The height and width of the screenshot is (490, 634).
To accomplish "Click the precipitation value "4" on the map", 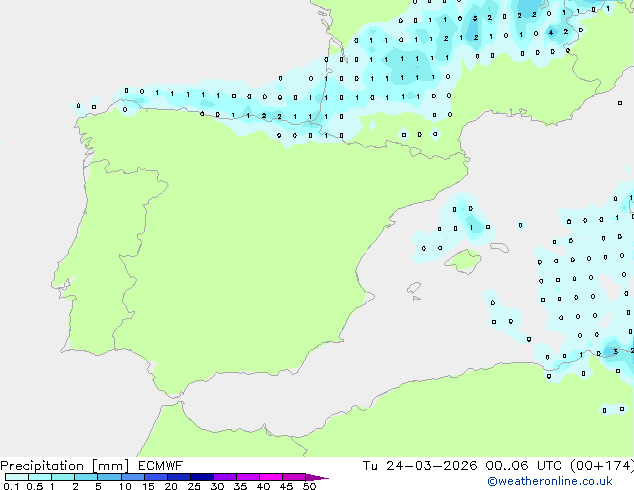I will (x=551, y=32).
